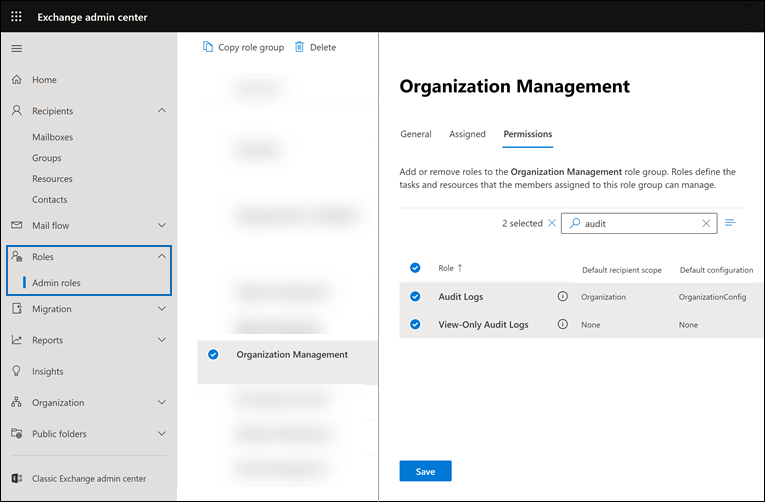Click the Public folders icon
The height and width of the screenshot is (502, 765).
(x=17, y=433)
